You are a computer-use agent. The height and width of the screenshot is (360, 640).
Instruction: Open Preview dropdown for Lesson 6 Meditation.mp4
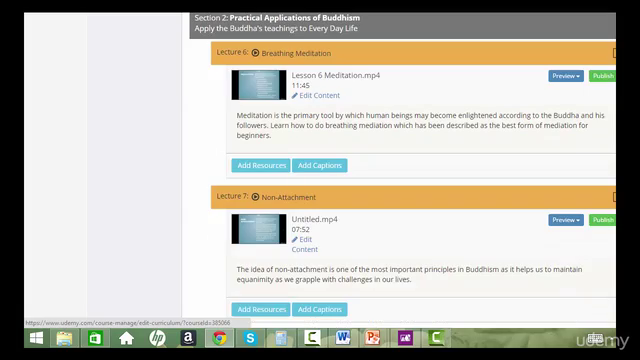566,76
